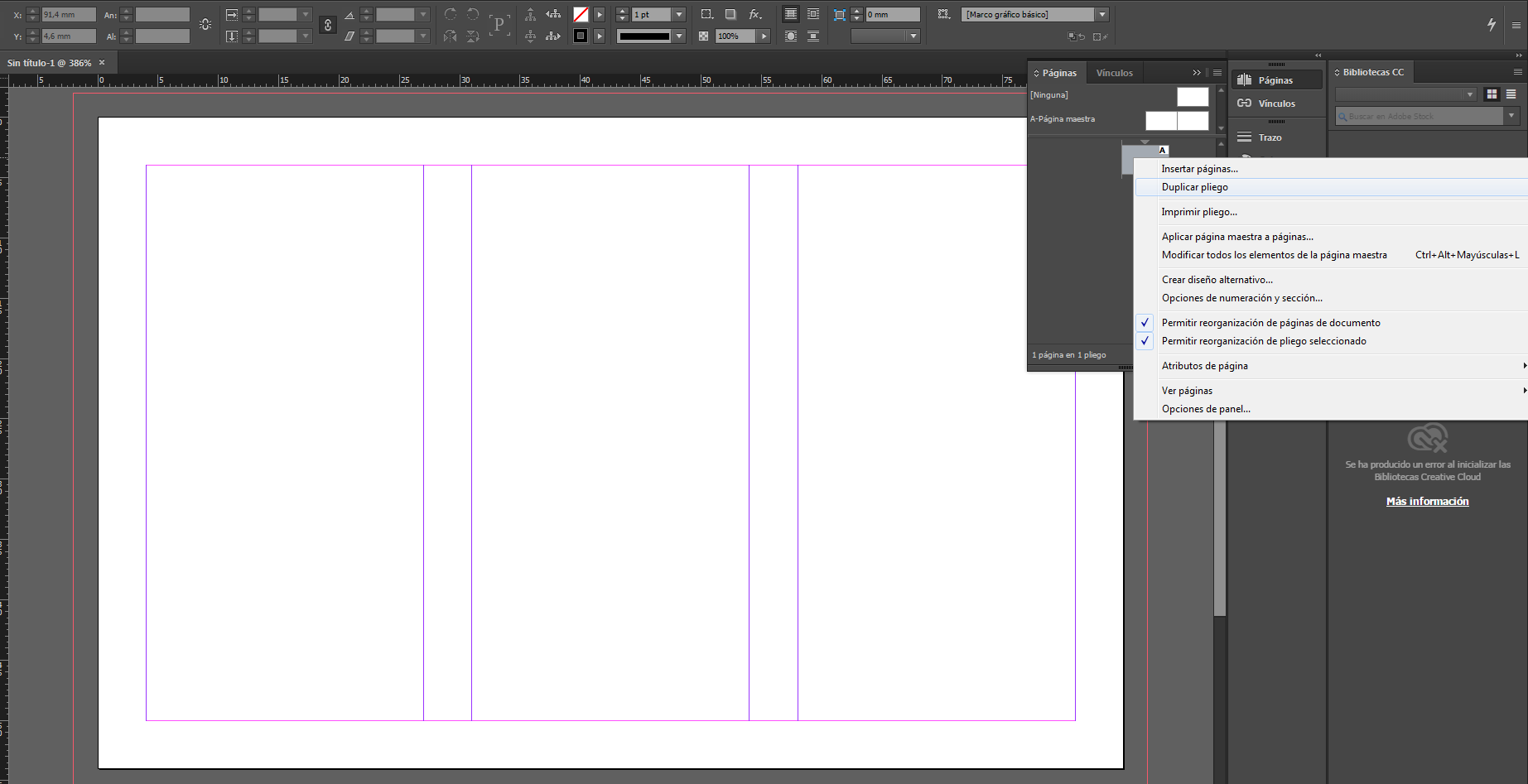Screen dimensions: 1528x784
Task: Click the 0 mm value field
Action: click(893, 14)
